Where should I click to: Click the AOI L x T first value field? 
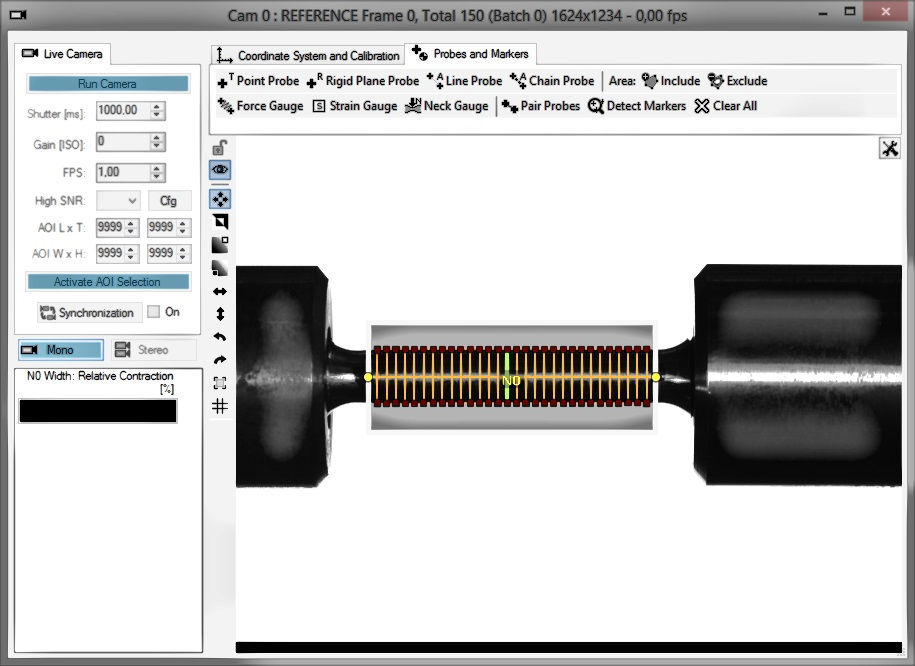[x=110, y=227]
